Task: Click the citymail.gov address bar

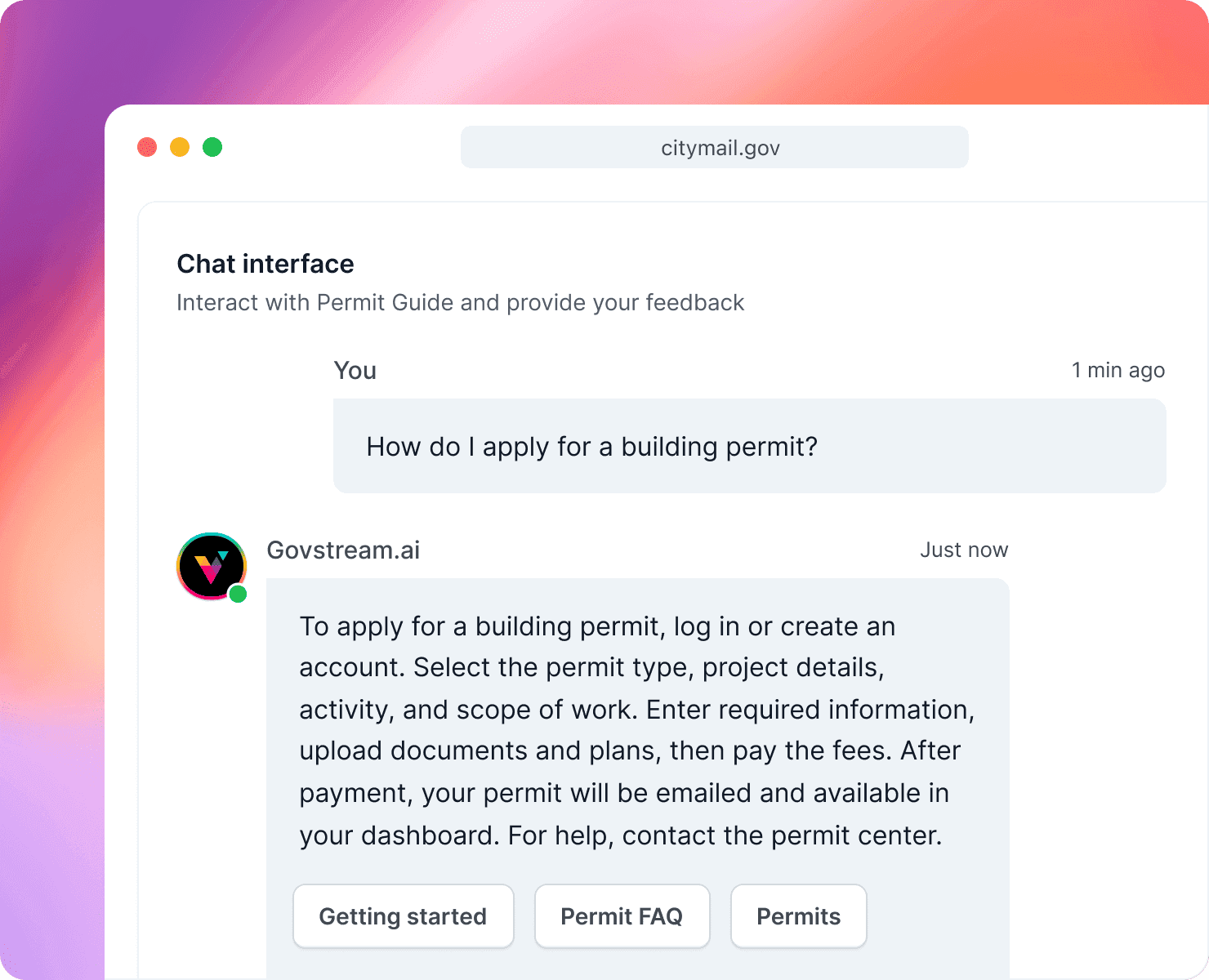Action: 714,147
